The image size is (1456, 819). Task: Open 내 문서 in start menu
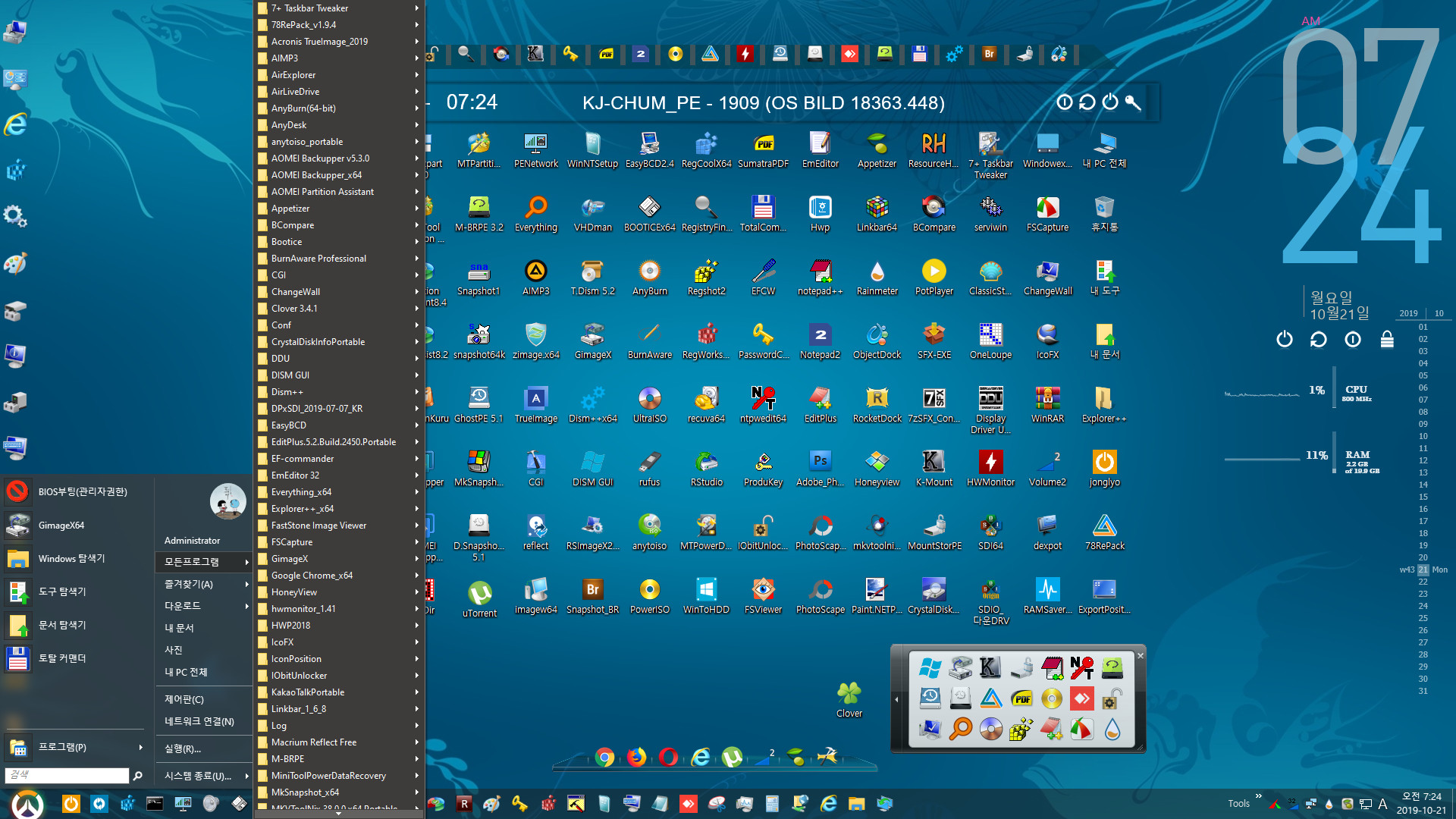pos(203,628)
